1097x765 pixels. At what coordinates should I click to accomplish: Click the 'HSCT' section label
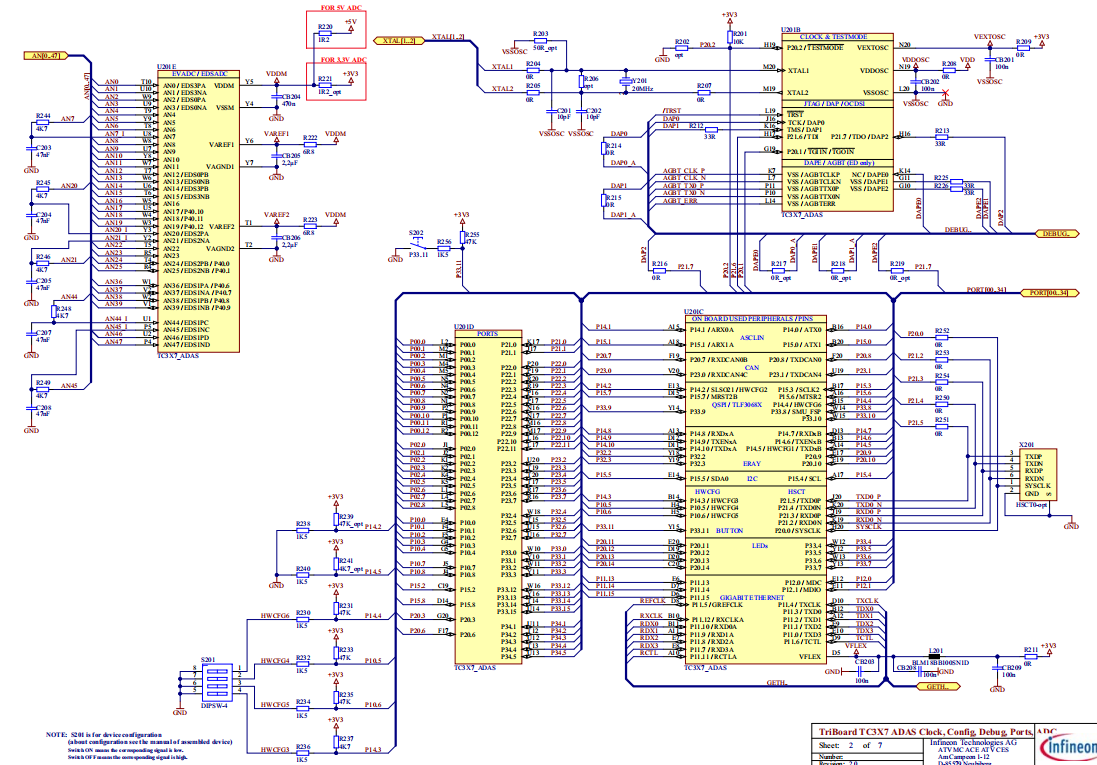[x=796, y=492]
